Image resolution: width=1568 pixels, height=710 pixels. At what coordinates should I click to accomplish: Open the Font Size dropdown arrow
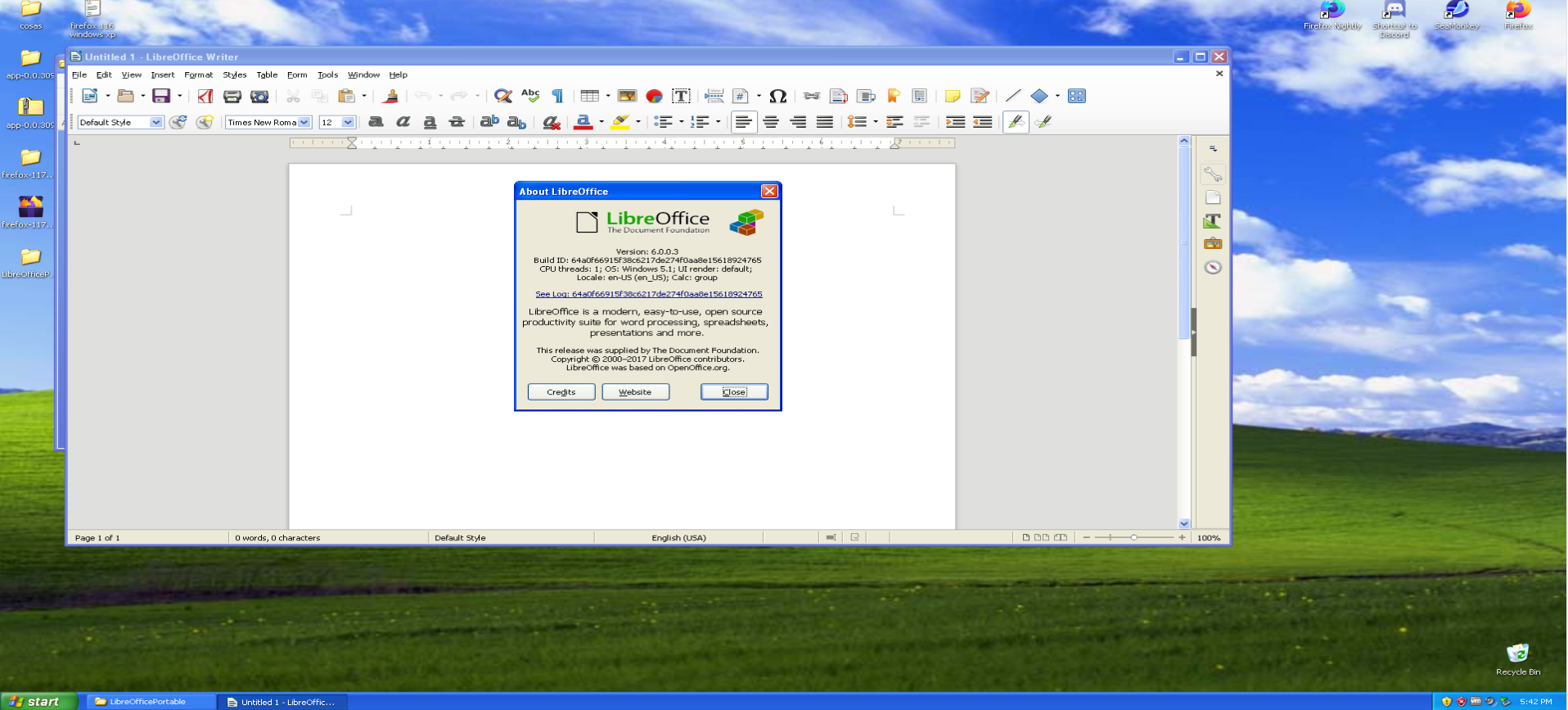(348, 122)
